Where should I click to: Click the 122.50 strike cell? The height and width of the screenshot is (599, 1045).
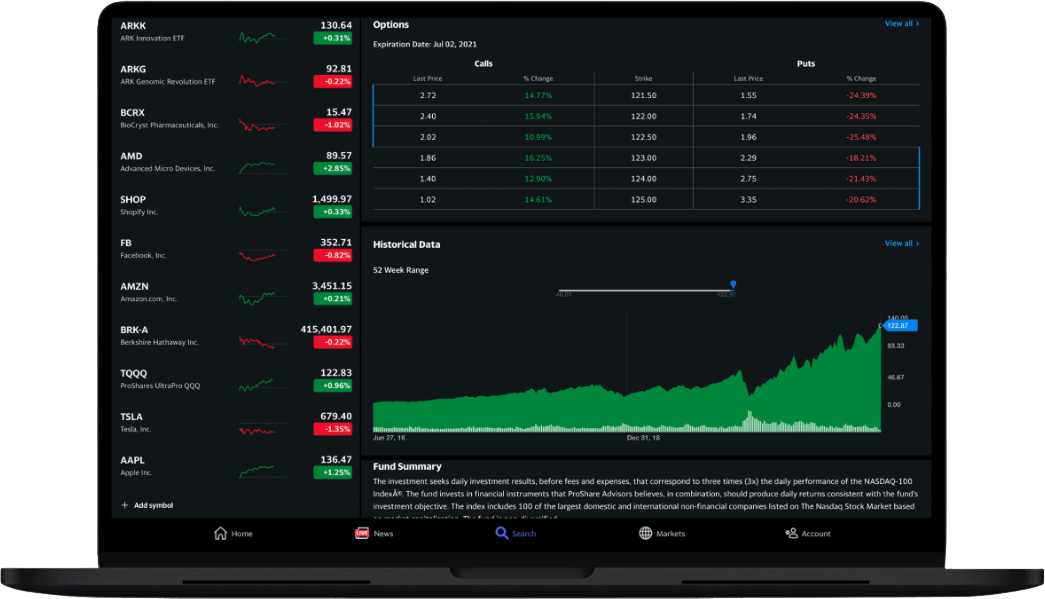643,137
